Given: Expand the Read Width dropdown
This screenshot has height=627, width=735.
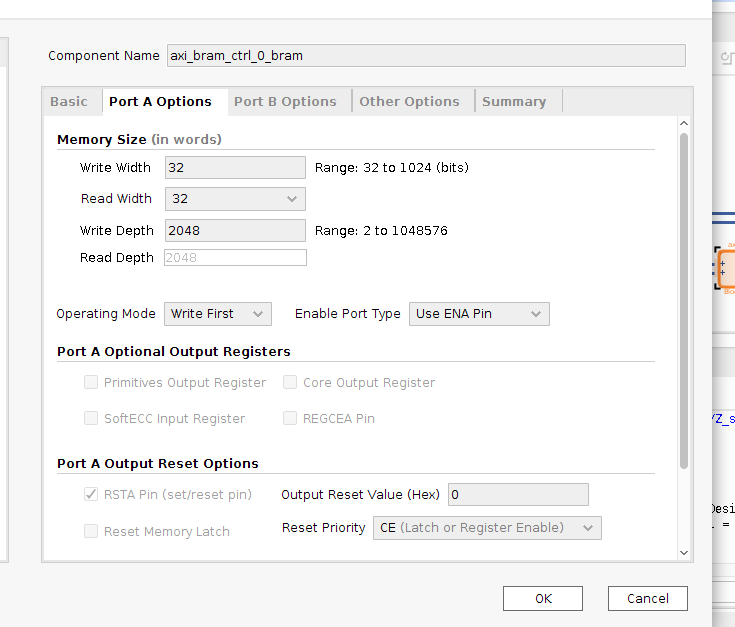Looking at the screenshot, I should [x=235, y=199].
